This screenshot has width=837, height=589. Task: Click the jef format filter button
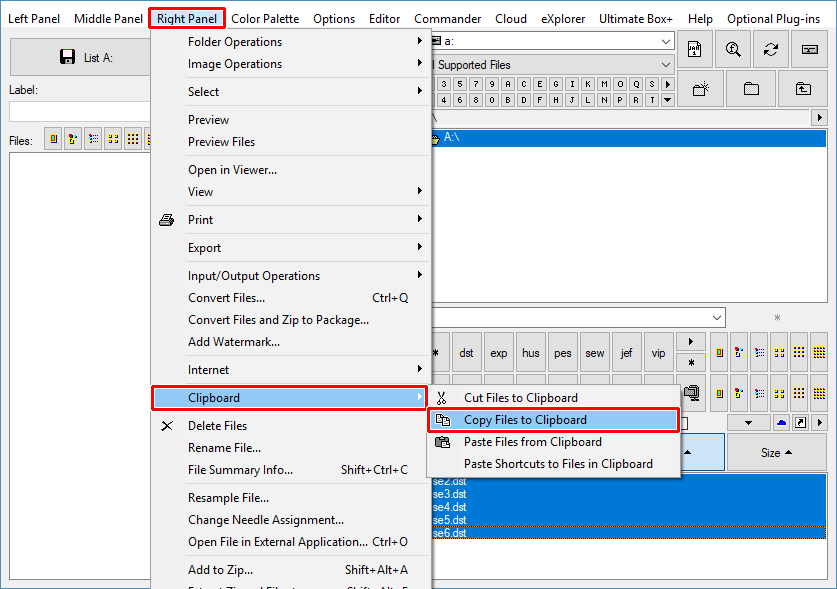pos(627,352)
